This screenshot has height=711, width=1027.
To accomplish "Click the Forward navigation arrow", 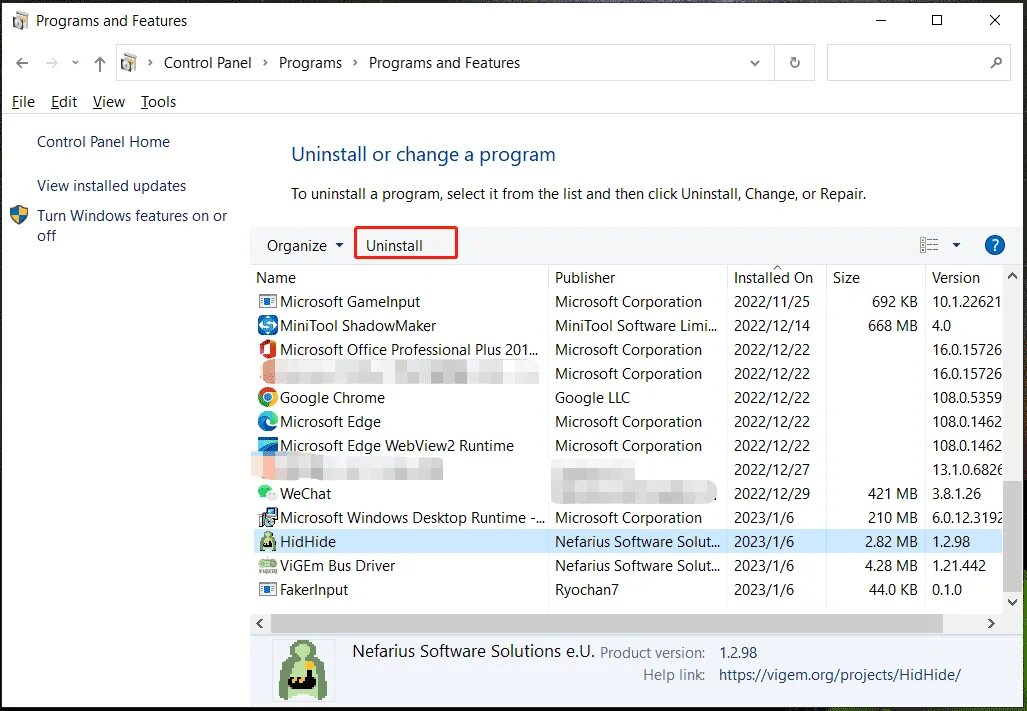I will [x=52, y=63].
